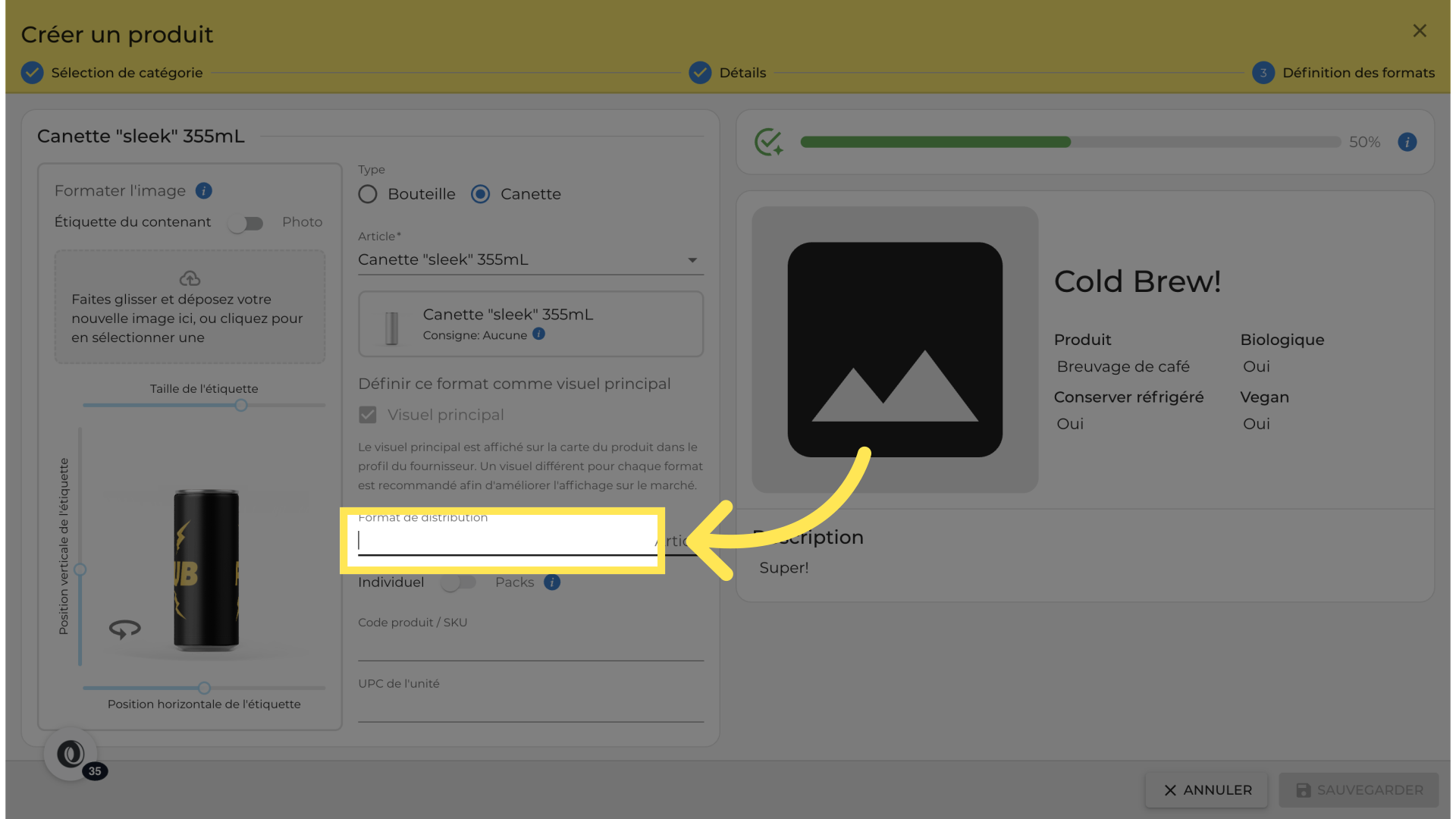The height and width of the screenshot is (819, 1456).
Task: Click the cloud upload icon
Action: coord(190,278)
